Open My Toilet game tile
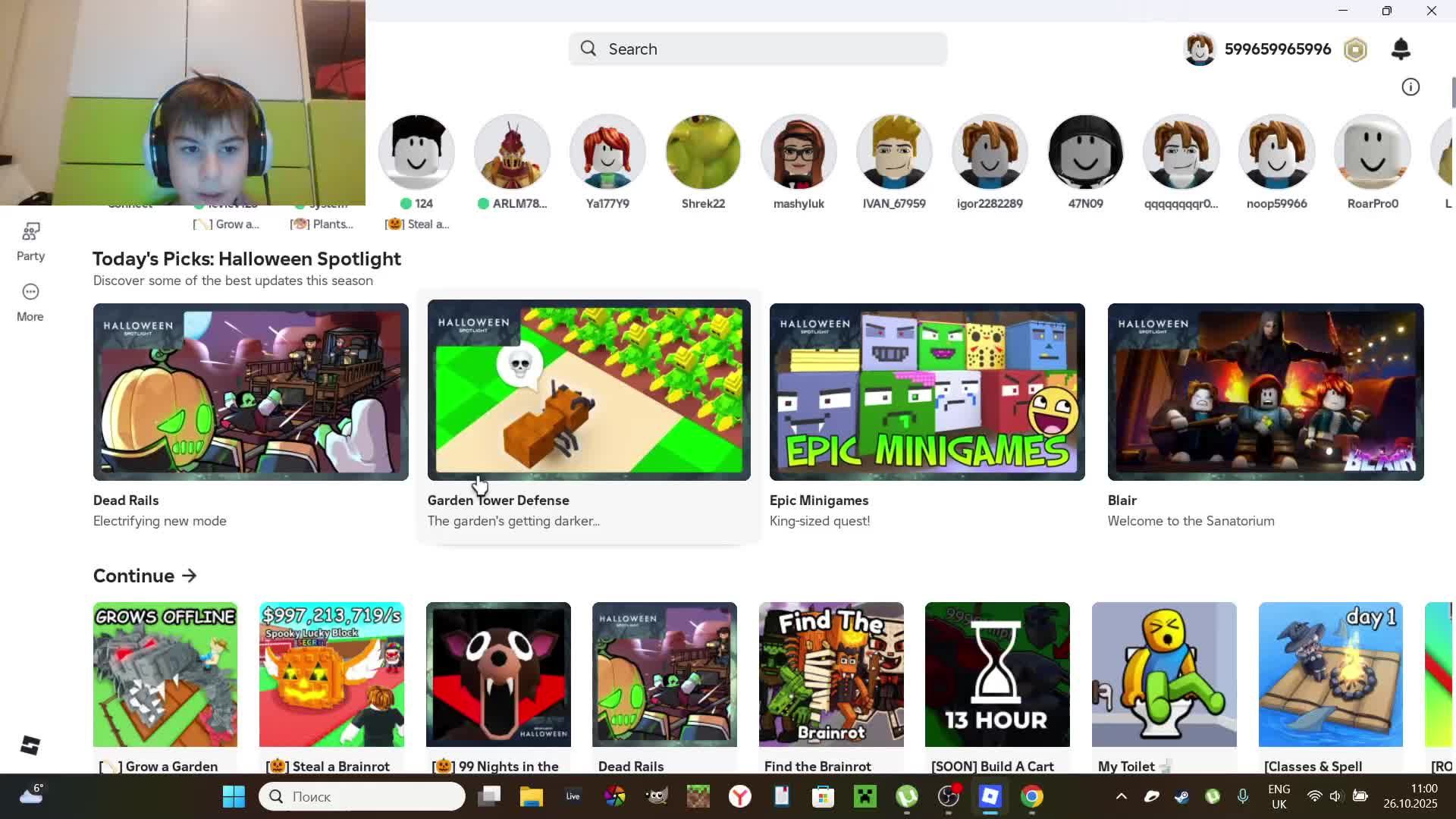The image size is (1456, 819). [x=1164, y=675]
